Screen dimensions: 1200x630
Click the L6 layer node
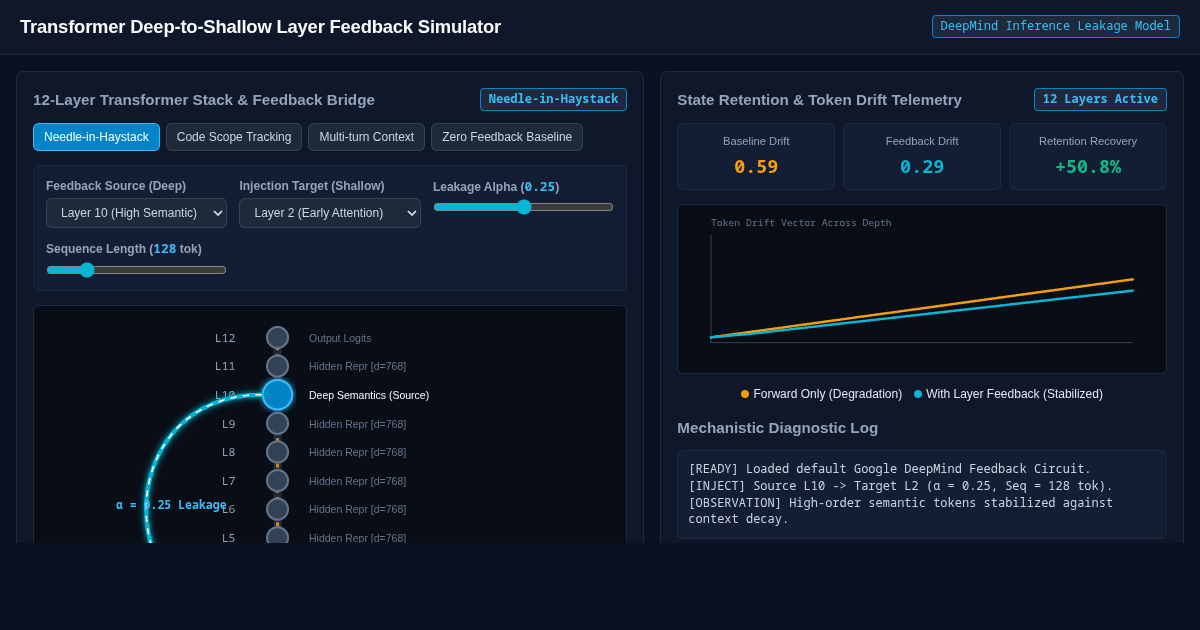click(277, 509)
